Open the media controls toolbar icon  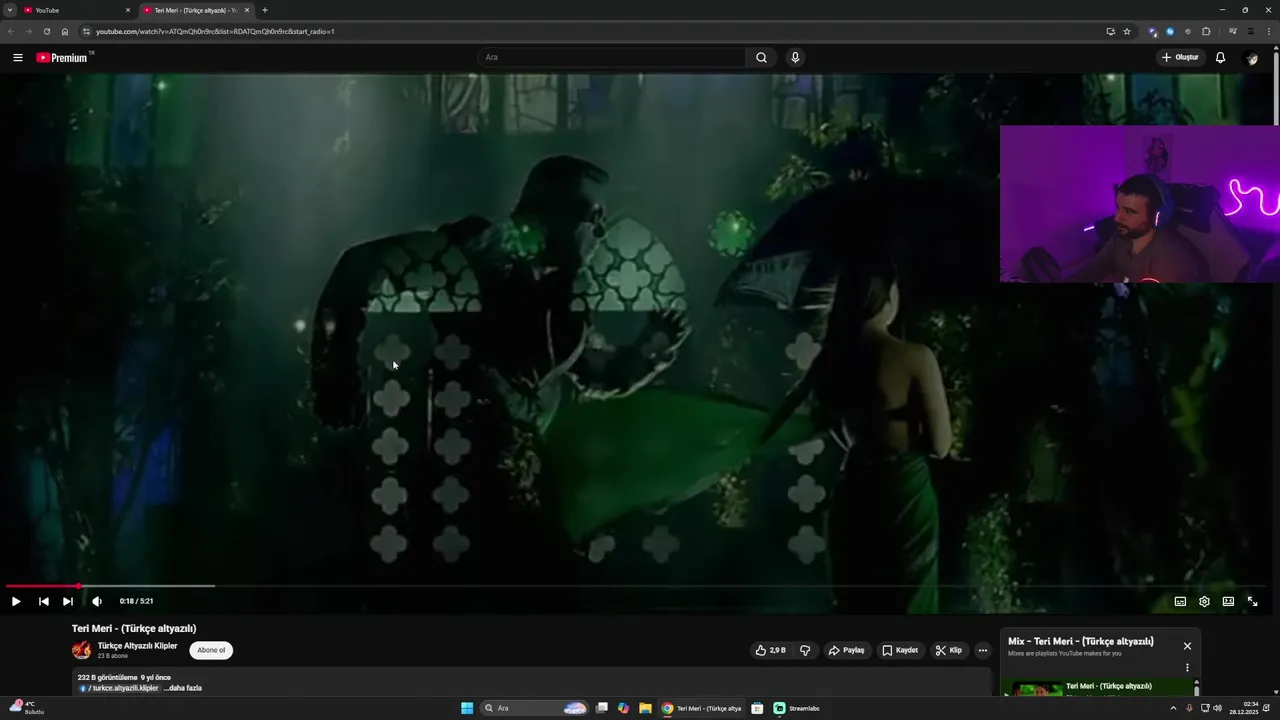[1233, 31]
